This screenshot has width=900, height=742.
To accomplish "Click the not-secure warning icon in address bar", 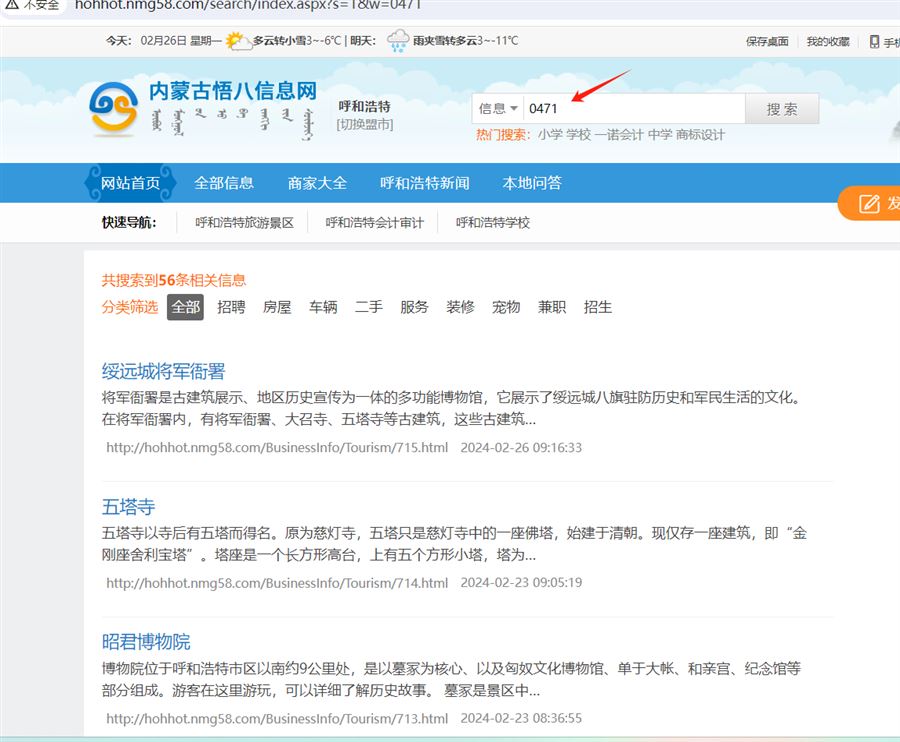I will coord(8,4).
